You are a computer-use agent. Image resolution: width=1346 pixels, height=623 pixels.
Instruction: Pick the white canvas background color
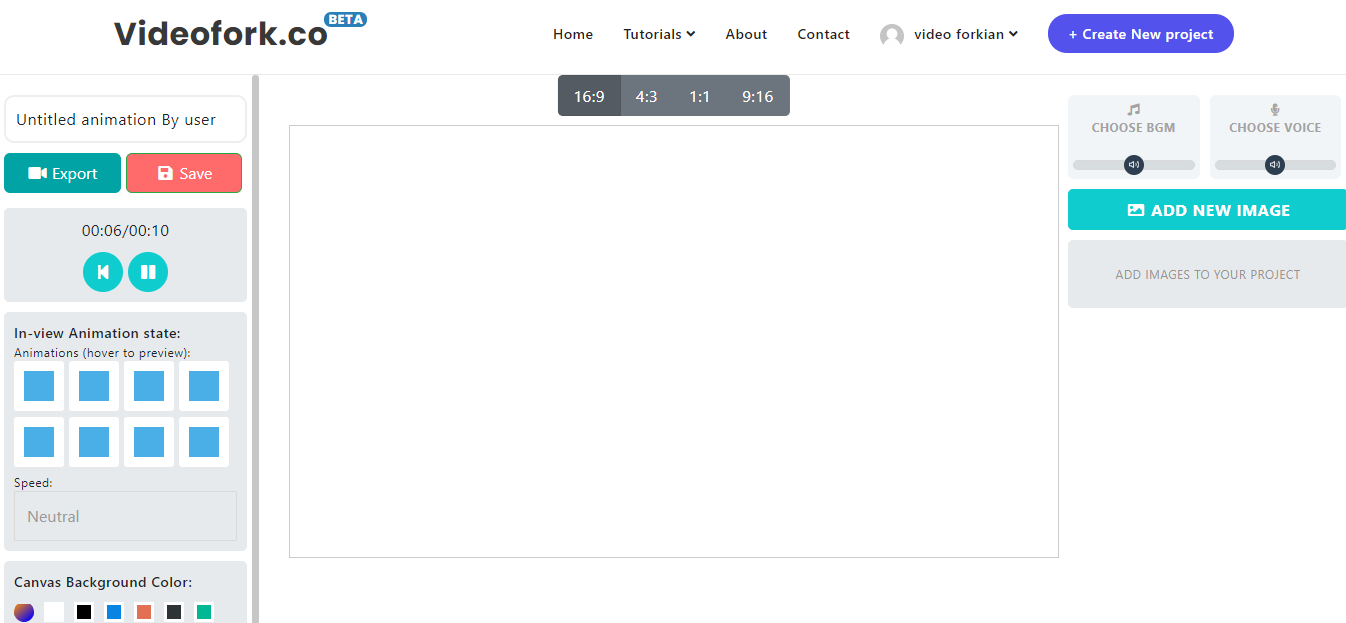(x=54, y=612)
